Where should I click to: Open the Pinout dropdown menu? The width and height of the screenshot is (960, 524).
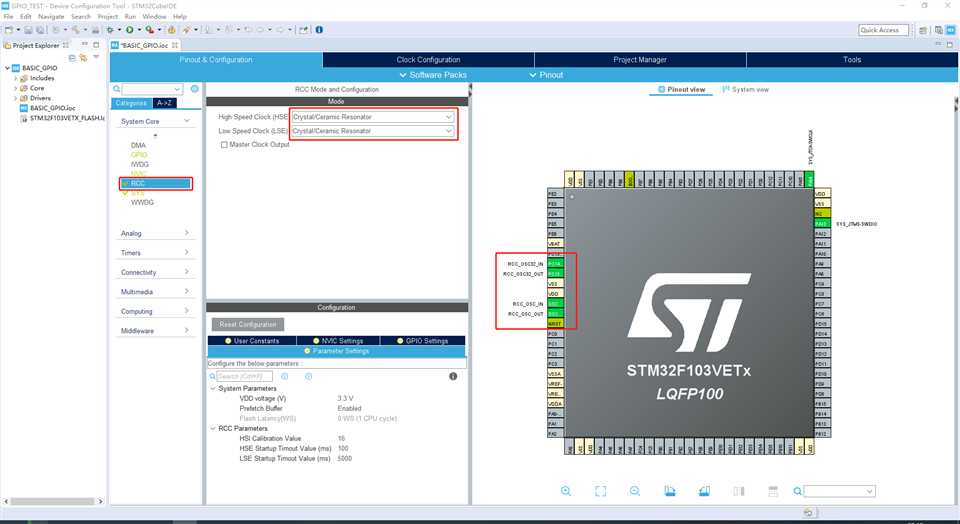point(546,75)
